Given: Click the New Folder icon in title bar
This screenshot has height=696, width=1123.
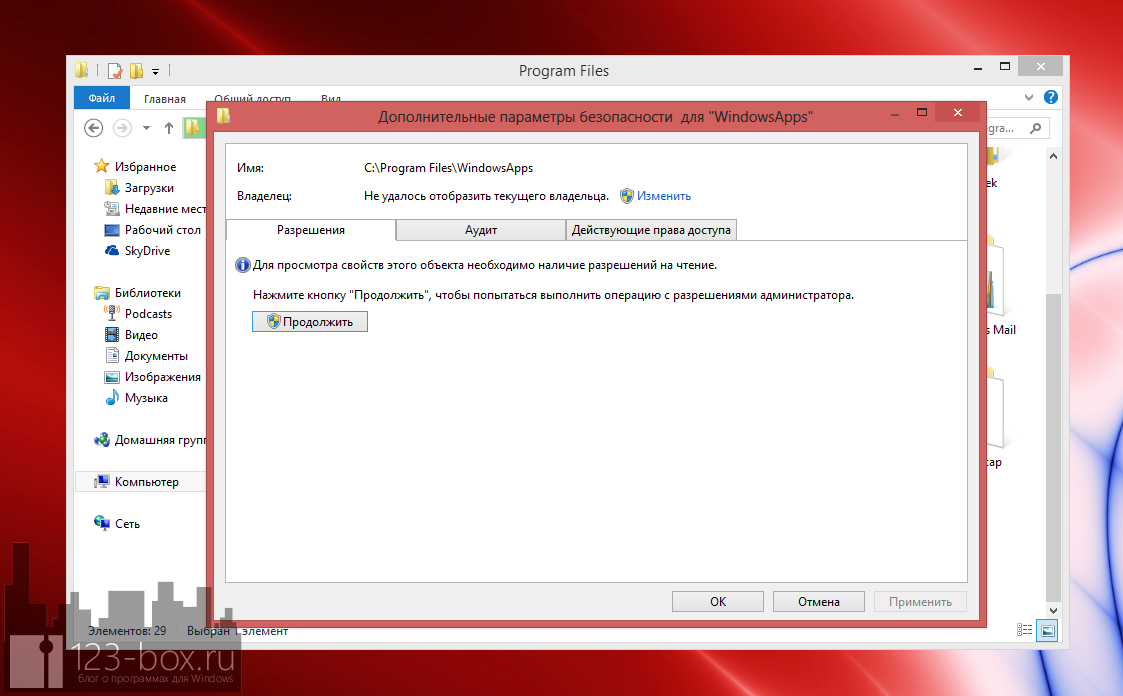Looking at the screenshot, I should coord(136,71).
